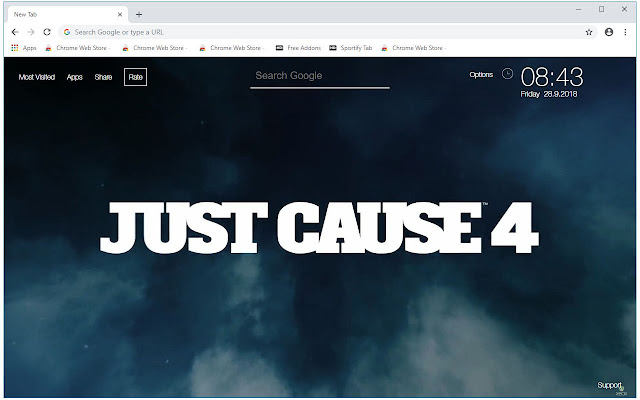640x400 pixels.
Task: Select the New Tab browser tab
Action: 67,15
